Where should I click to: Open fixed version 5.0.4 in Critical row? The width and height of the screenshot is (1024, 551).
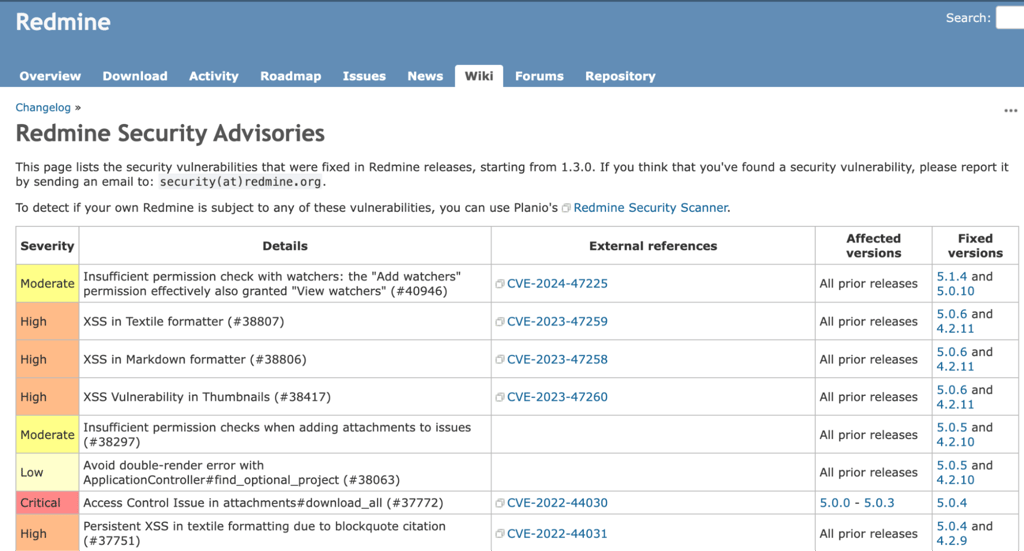952,503
